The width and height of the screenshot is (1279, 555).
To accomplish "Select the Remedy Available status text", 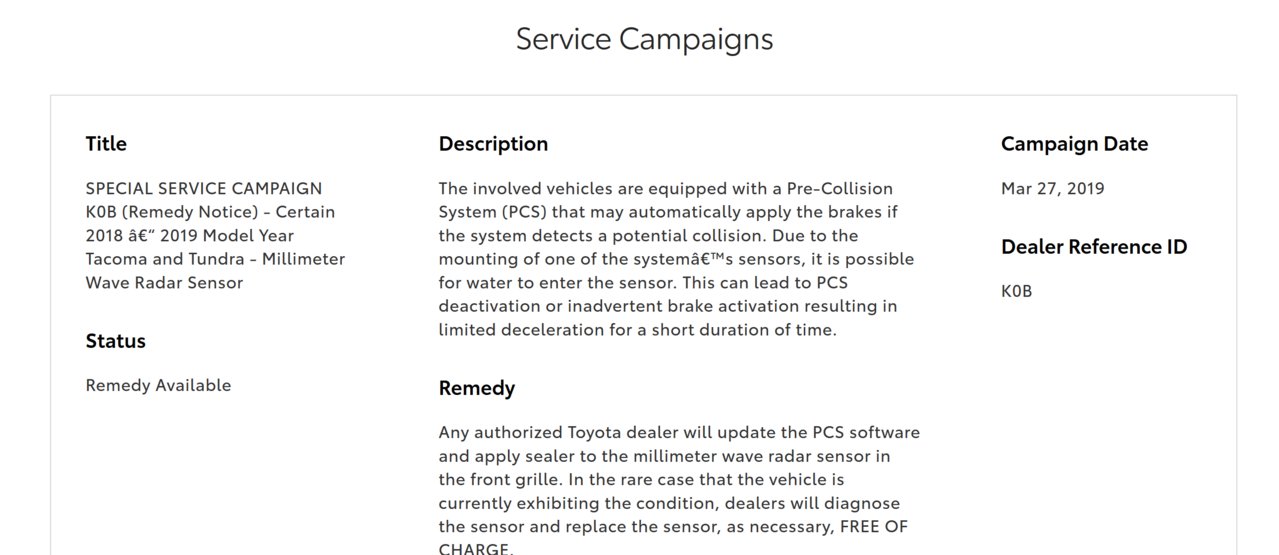I will [x=158, y=385].
